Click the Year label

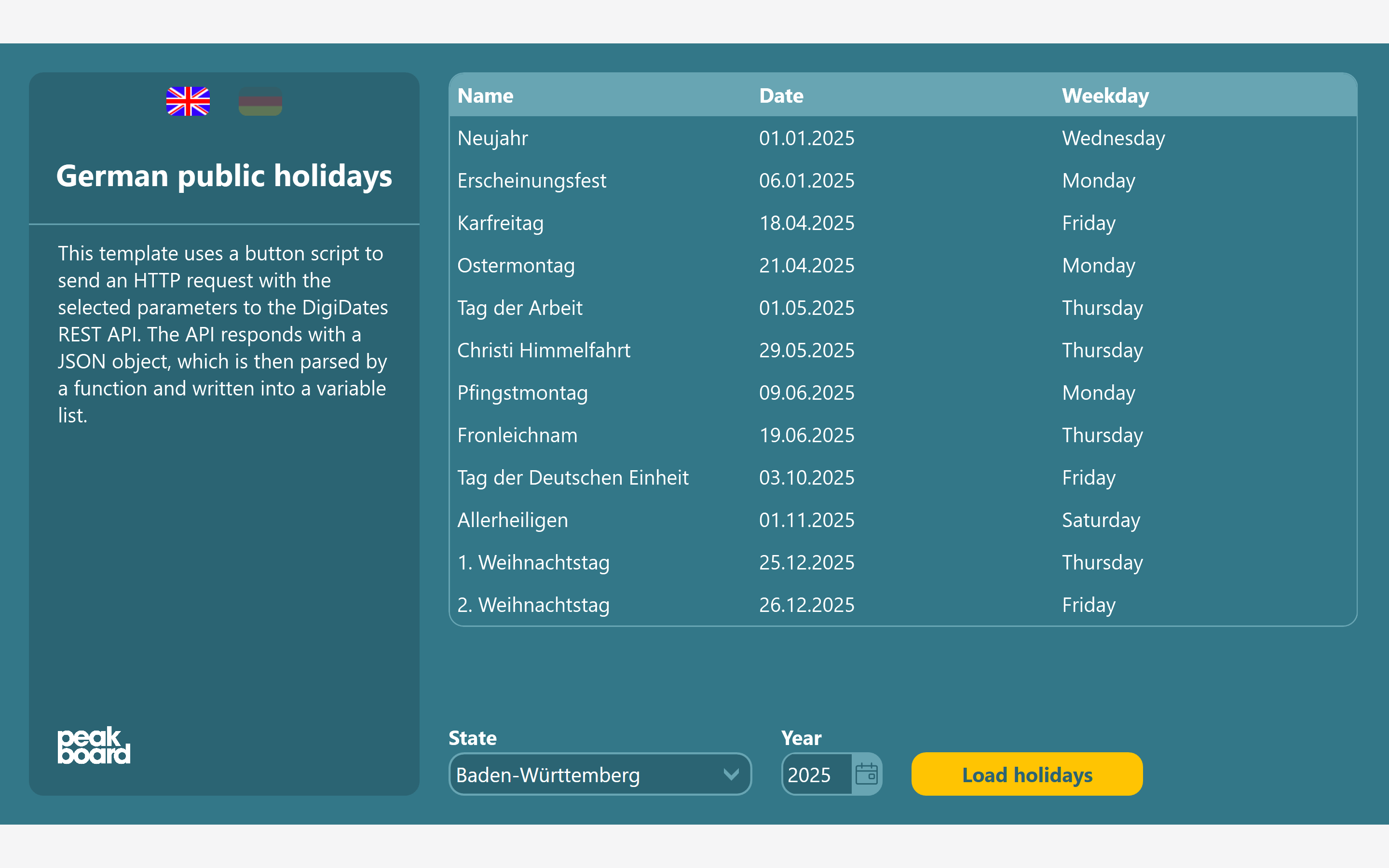pos(801,738)
